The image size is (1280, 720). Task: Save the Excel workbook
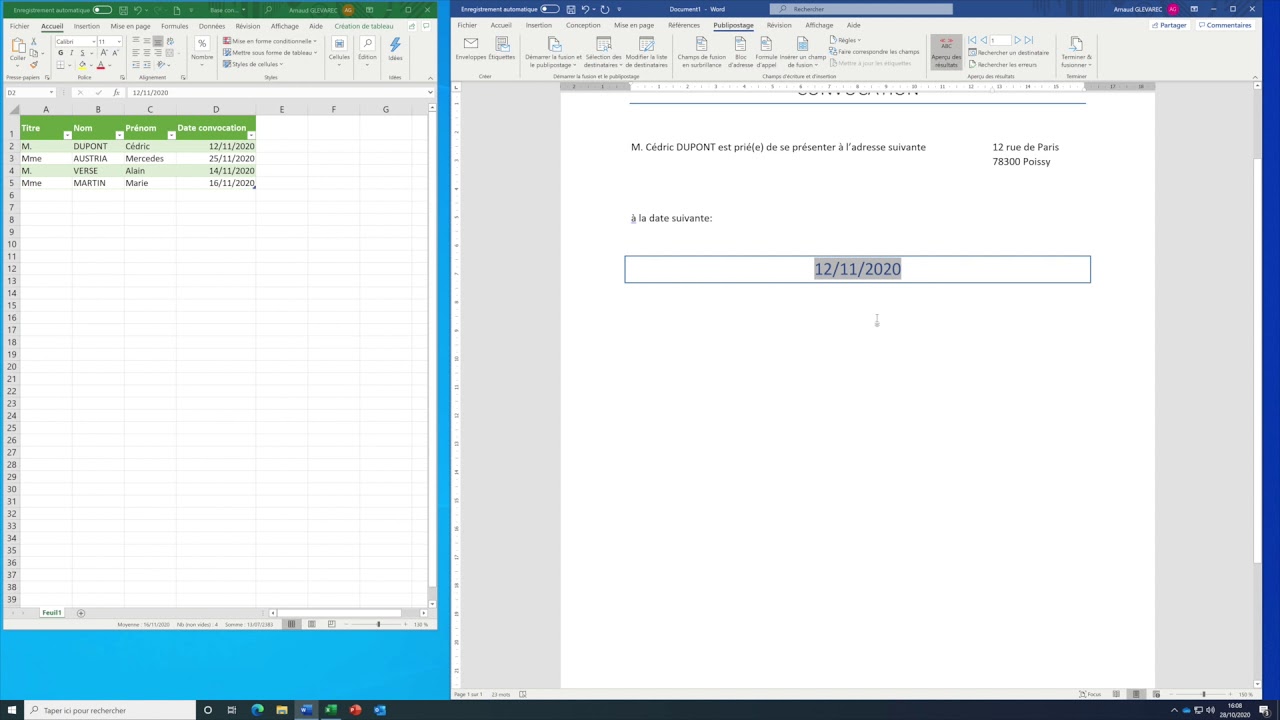click(123, 10)
